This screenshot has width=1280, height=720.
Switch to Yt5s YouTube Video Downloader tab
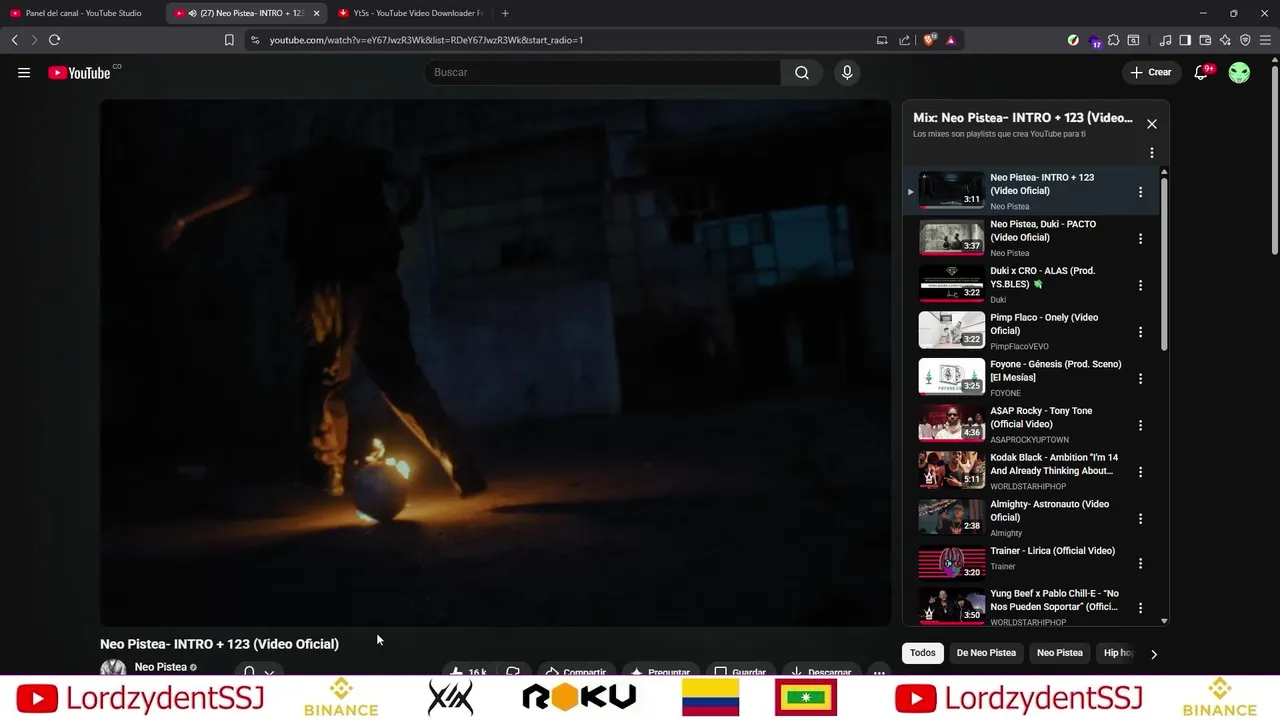pos(412,13)
